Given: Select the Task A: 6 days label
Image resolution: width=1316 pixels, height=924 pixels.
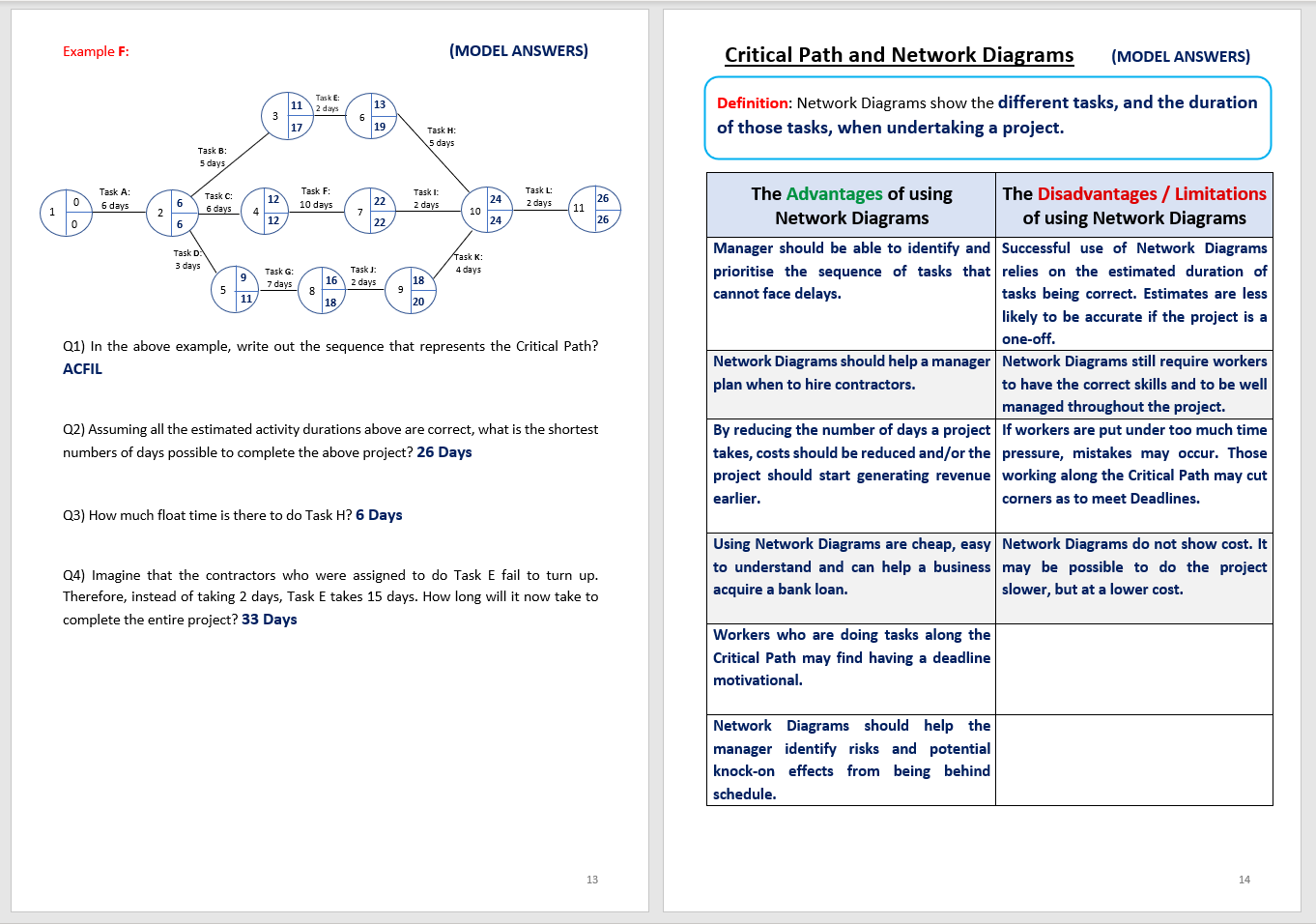Looking at the screenshot, I should 115,198.
